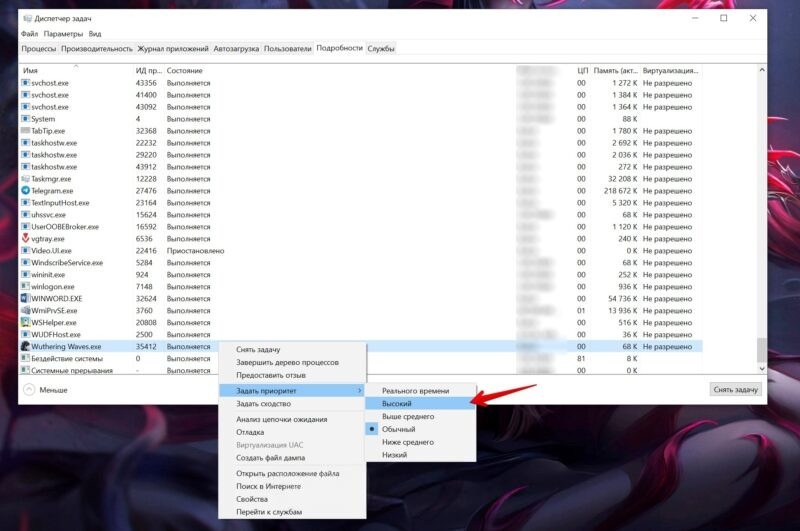Set priority to Высокий
The image size is (800, 531).
pyautogui.click(x=397, y=403)
